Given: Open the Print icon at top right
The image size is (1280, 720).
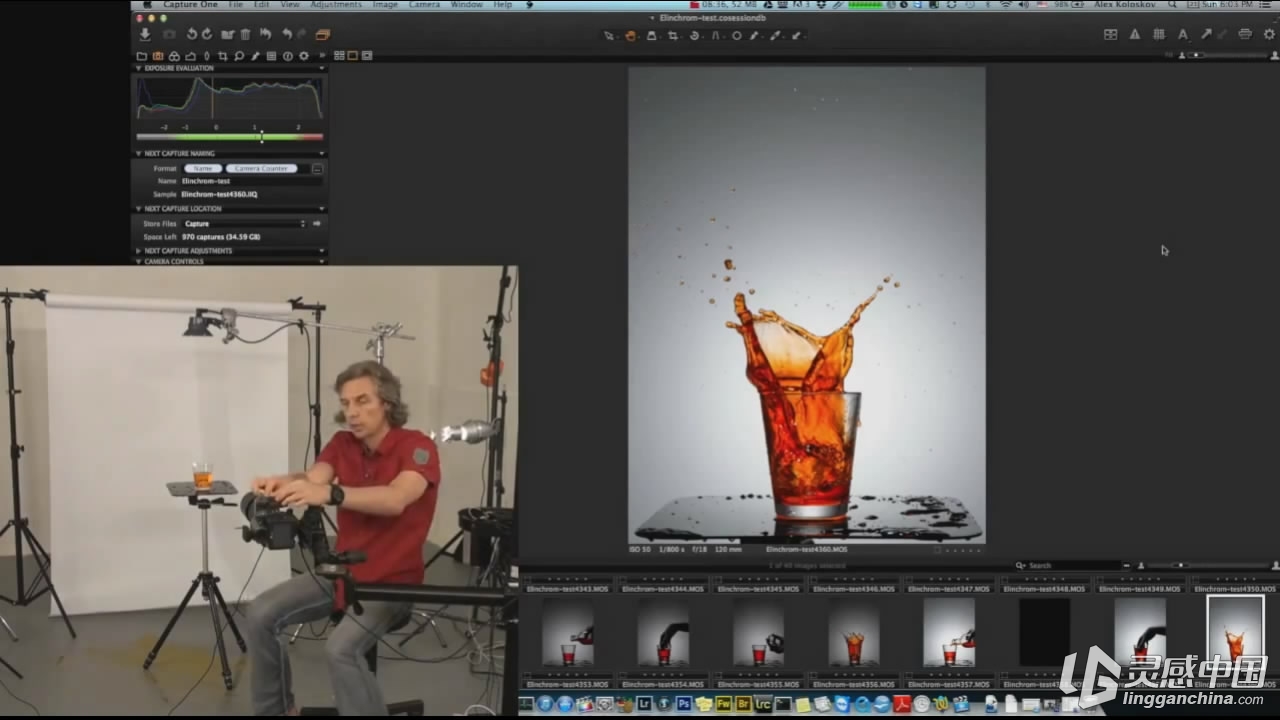Looking at the screenshot, I should [1245, 34].
